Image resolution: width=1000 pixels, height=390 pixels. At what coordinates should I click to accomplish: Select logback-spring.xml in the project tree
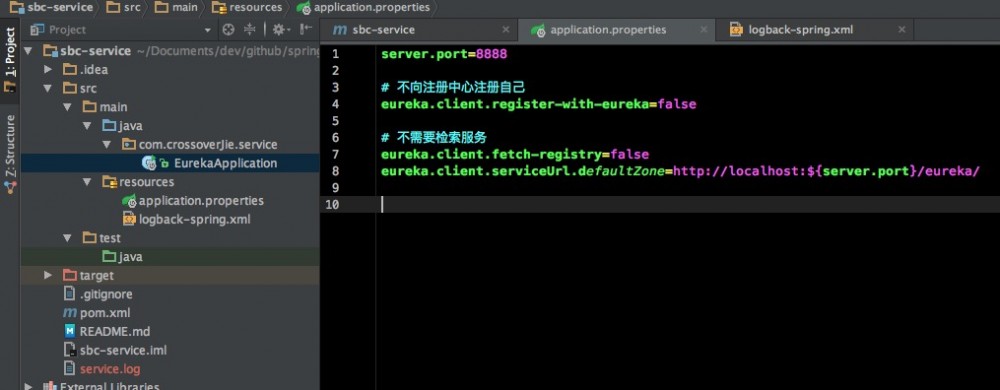[x=195, y=219]
